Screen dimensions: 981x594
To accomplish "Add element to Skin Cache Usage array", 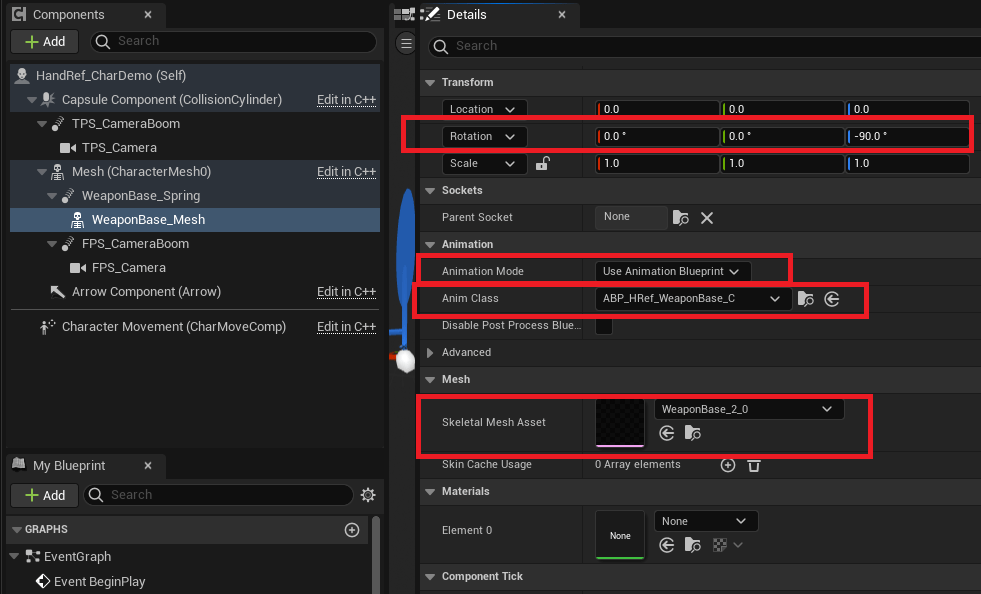I will pos(728,465).
